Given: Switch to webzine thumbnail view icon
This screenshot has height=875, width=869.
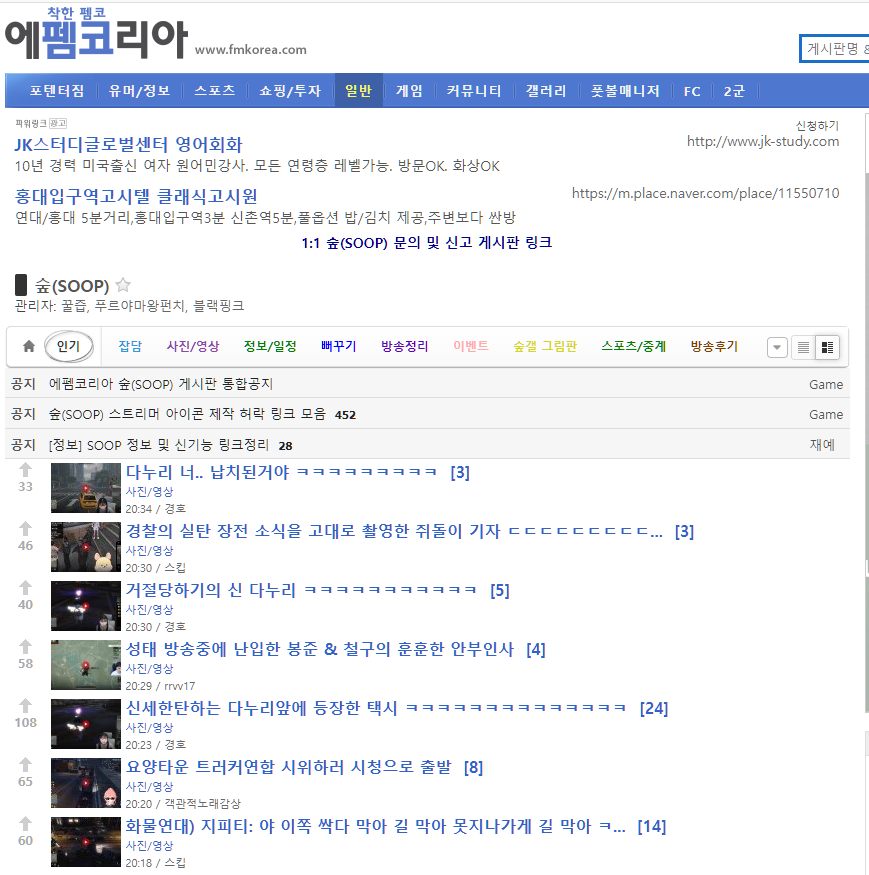Looking at the screenshot, I should (828, 348).
